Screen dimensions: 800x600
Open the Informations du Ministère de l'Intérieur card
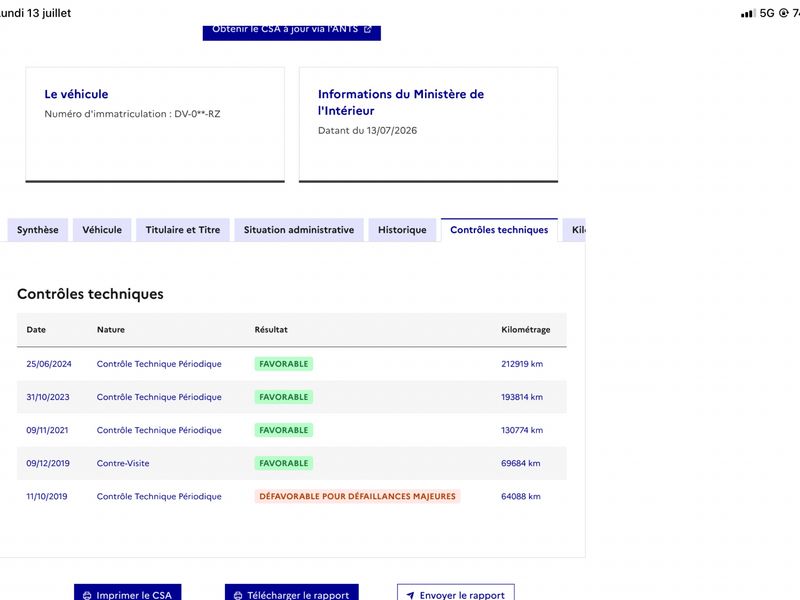(x=429, y=124)
